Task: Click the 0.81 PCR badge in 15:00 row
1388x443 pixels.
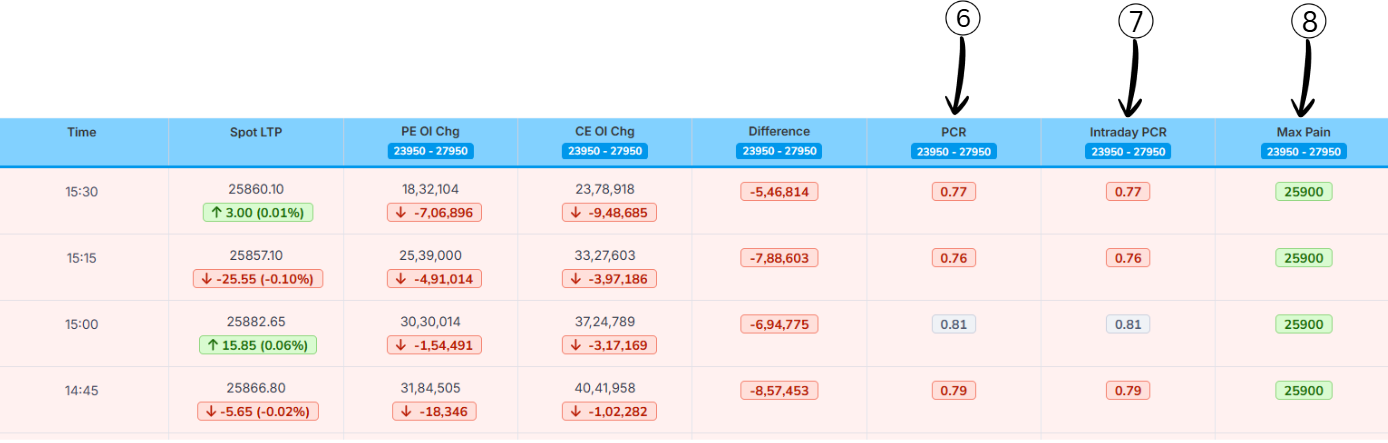Action: click(953, 324)
